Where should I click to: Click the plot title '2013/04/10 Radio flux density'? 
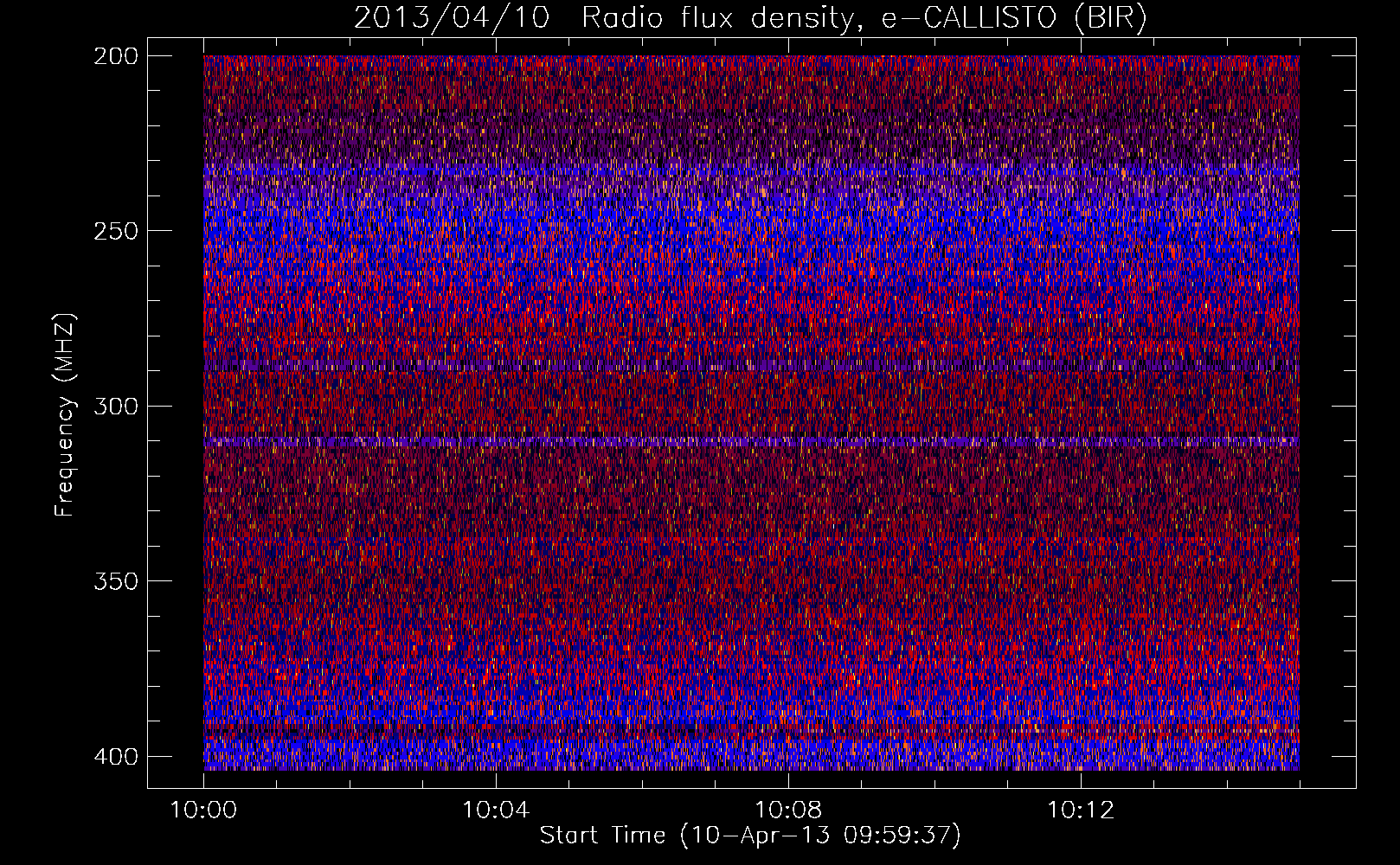point(750,18)
